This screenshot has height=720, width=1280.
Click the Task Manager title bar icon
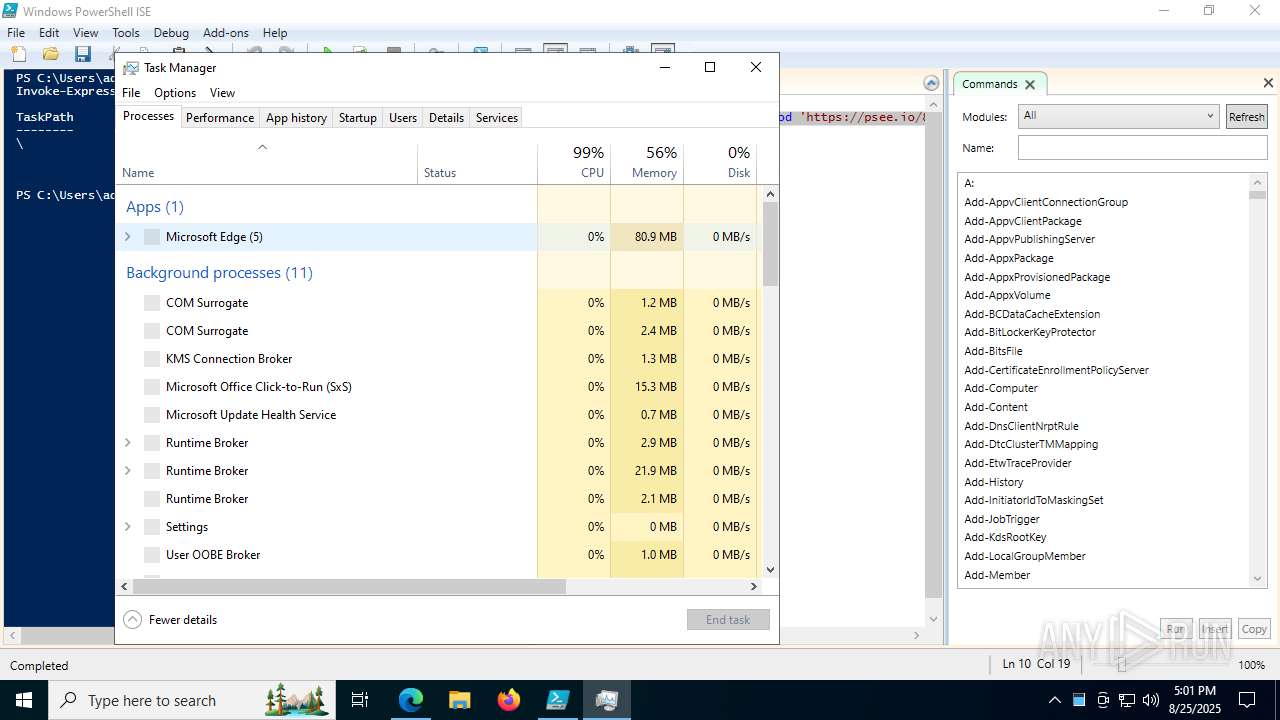click(131, 68)
